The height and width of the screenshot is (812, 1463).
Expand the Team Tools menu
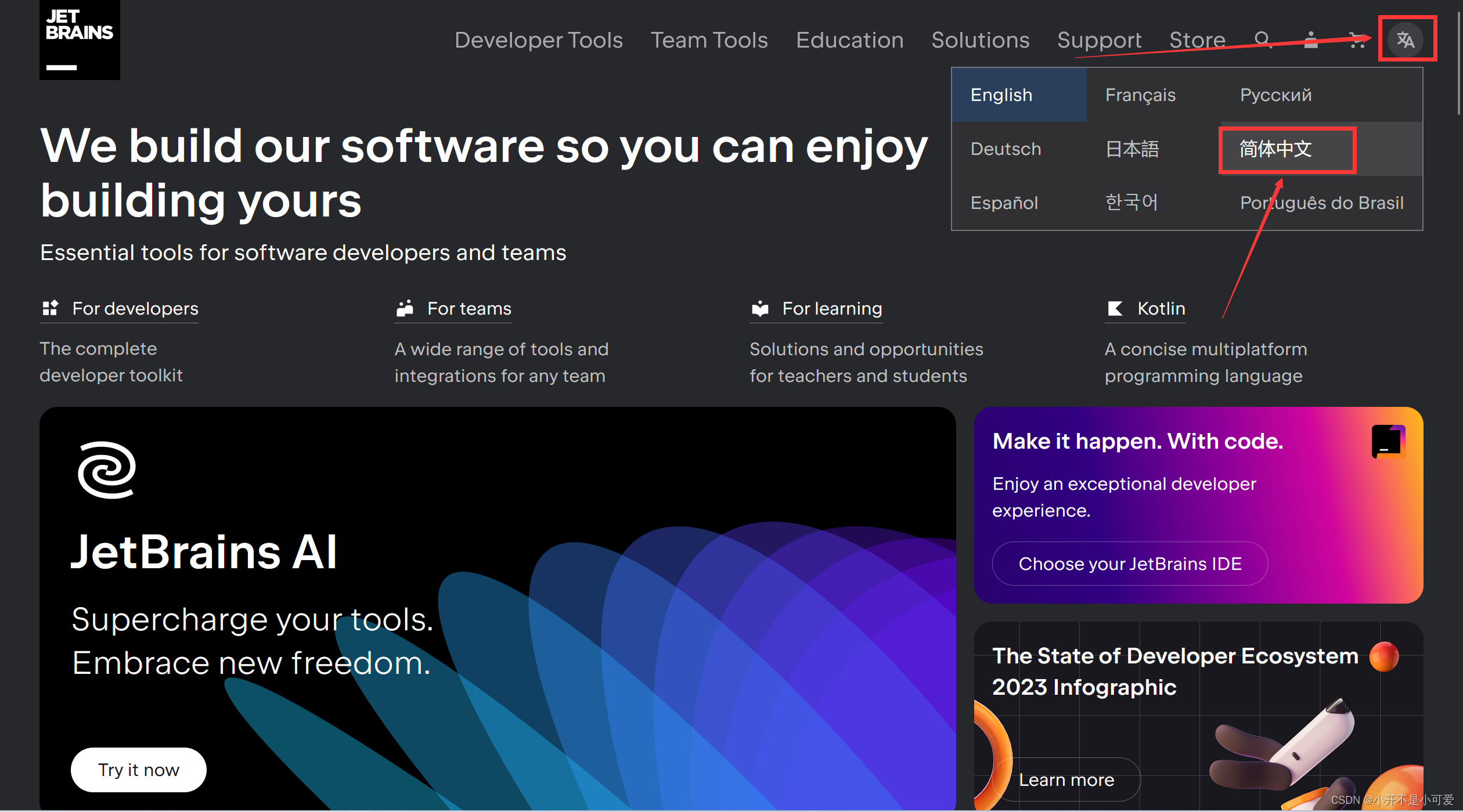[x=709, y=40]
